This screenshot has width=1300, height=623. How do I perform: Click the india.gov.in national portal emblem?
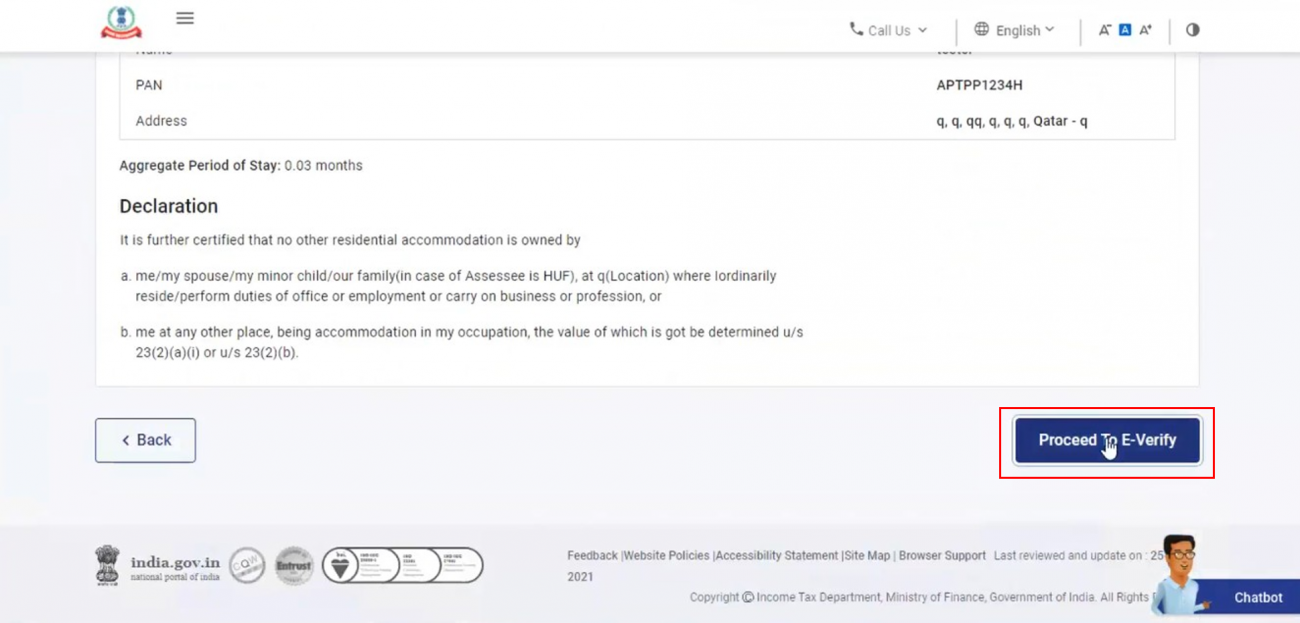(x=107, y=564)
